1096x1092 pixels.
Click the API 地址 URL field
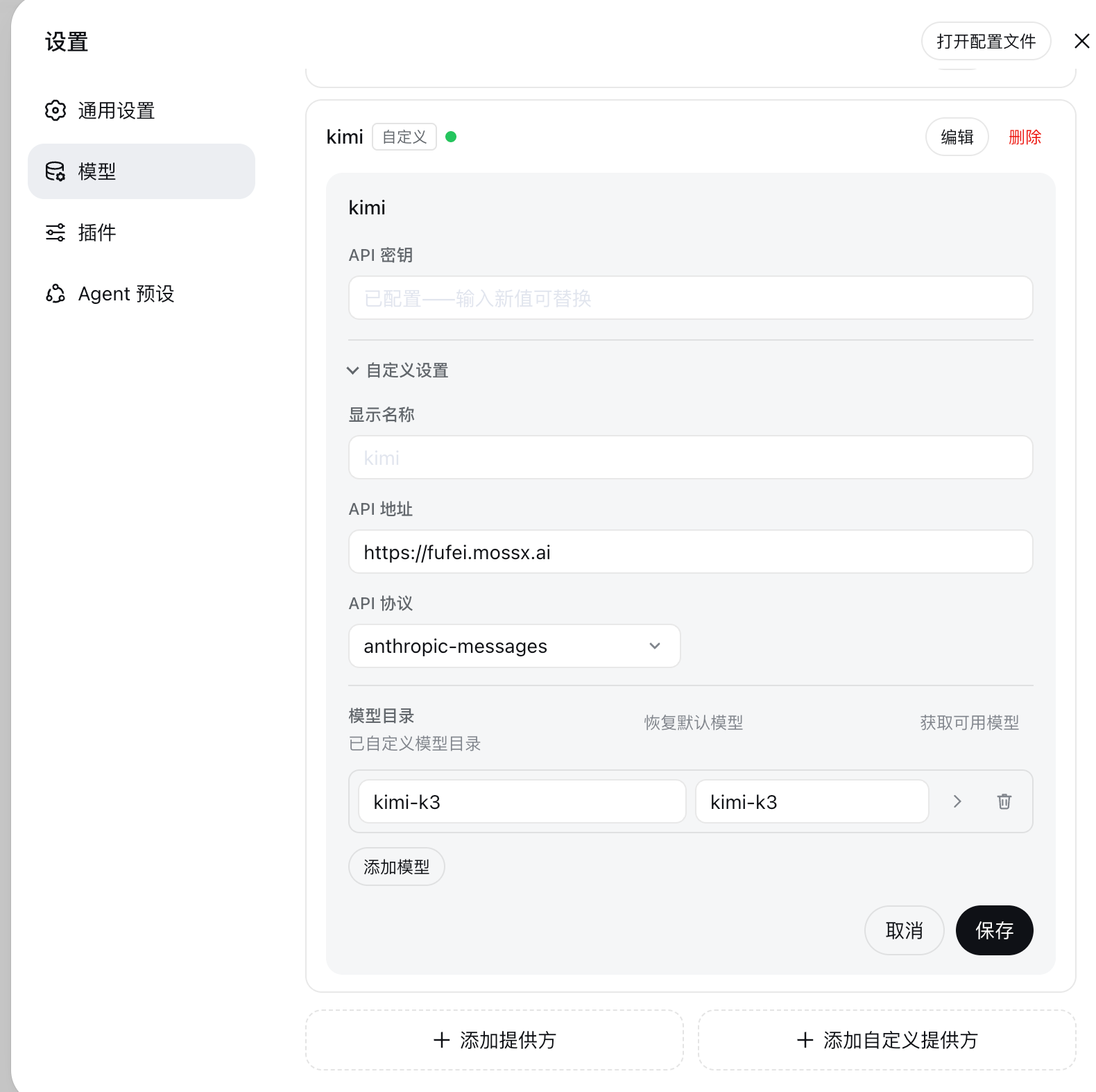[690, 552]
